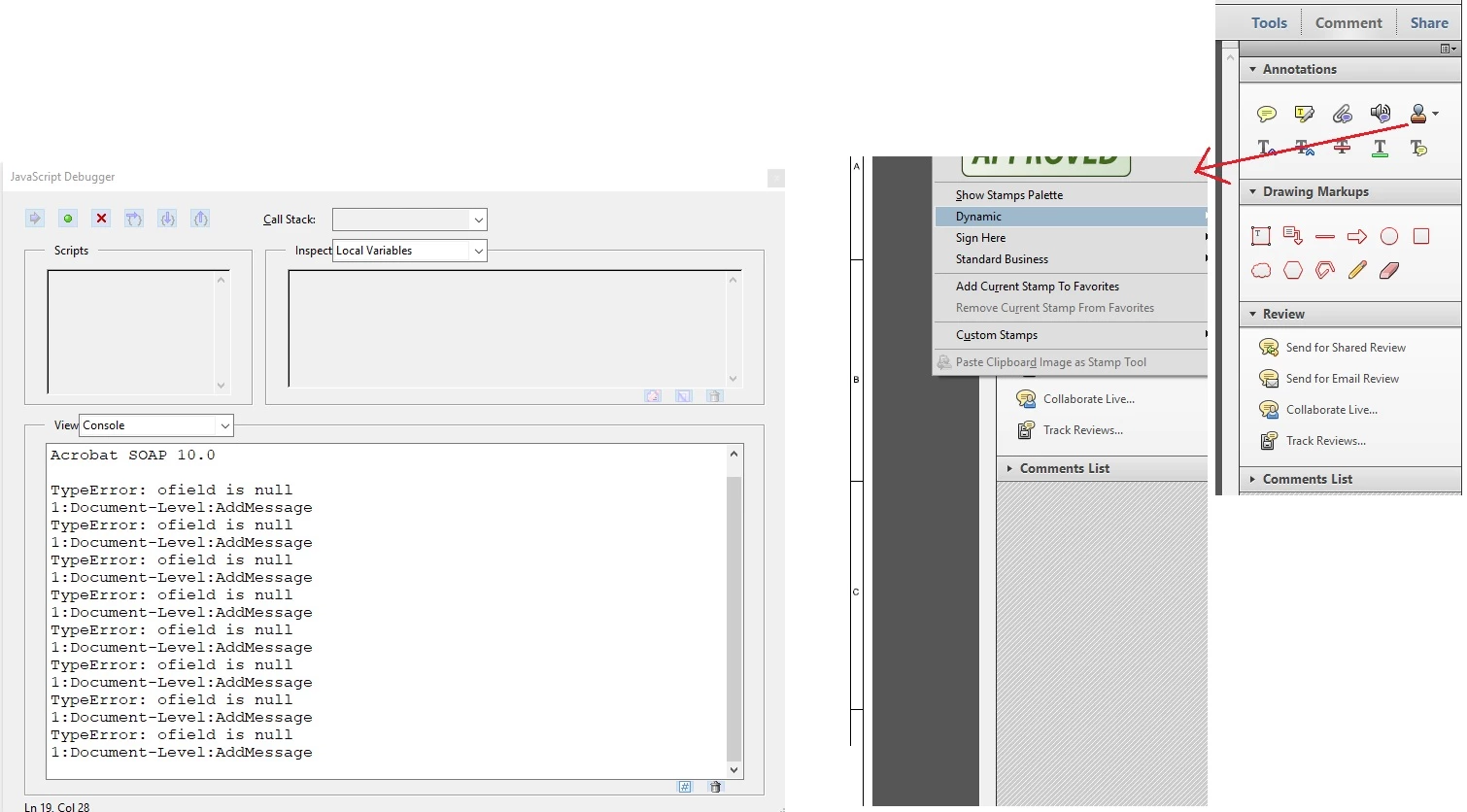Click the red X Quit debugger button
This screenshot has height=812, width=1467.
pyautogui.click(x=101, y=219)
